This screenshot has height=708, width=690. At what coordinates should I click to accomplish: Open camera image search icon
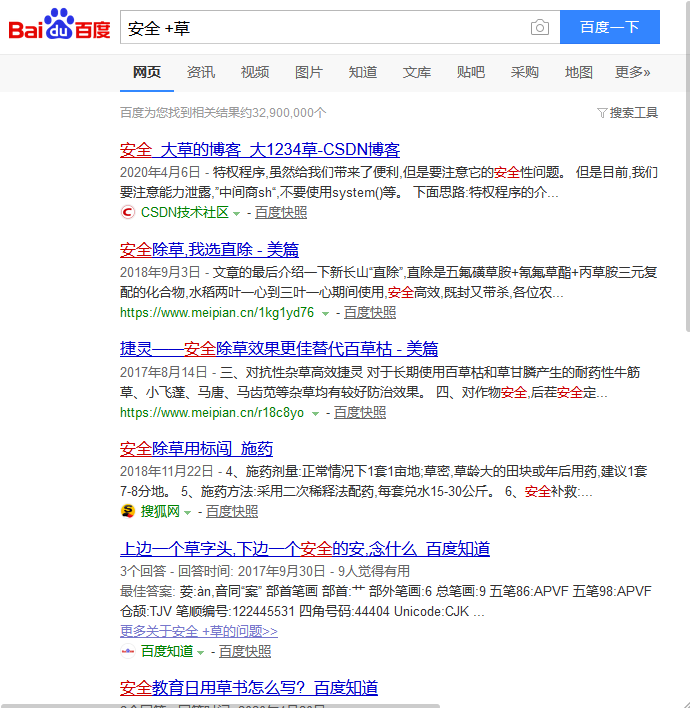coord(540,28)
